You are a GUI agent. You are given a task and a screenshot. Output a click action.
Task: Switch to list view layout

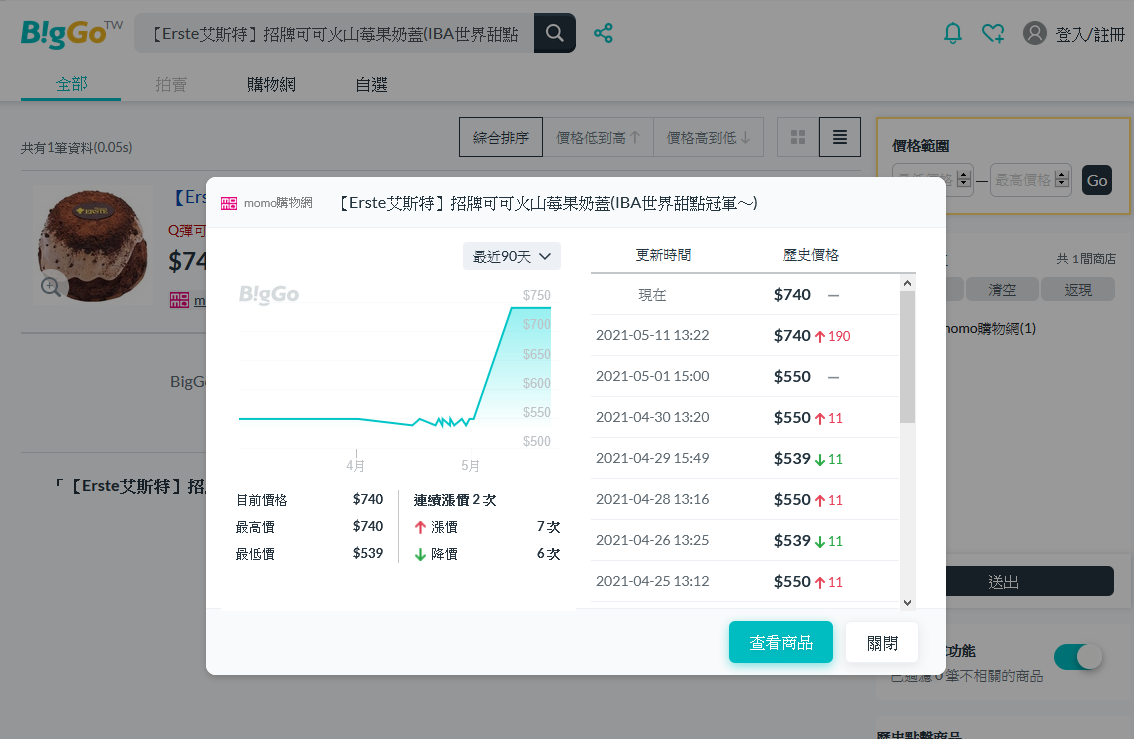tap(840, 138)
